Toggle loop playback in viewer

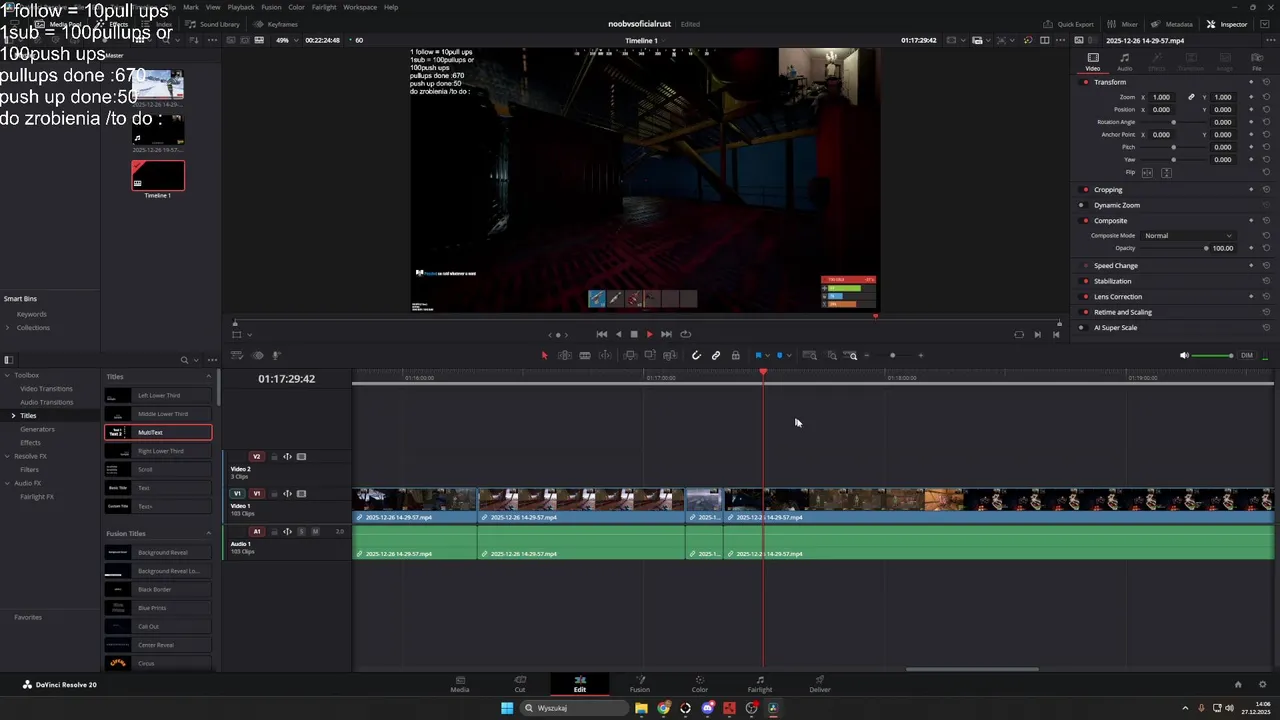[x=685, y=334]
